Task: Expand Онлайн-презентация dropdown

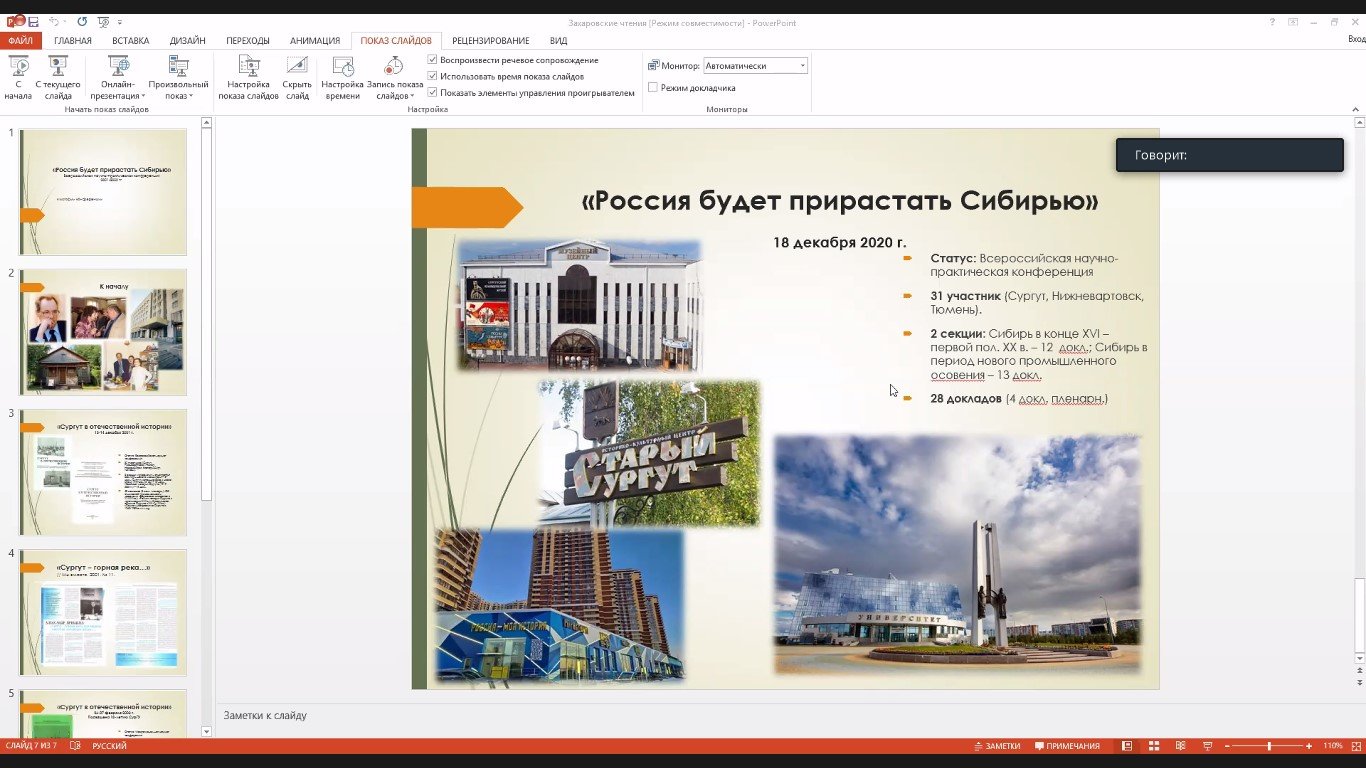Action: (x=143, y=97)
